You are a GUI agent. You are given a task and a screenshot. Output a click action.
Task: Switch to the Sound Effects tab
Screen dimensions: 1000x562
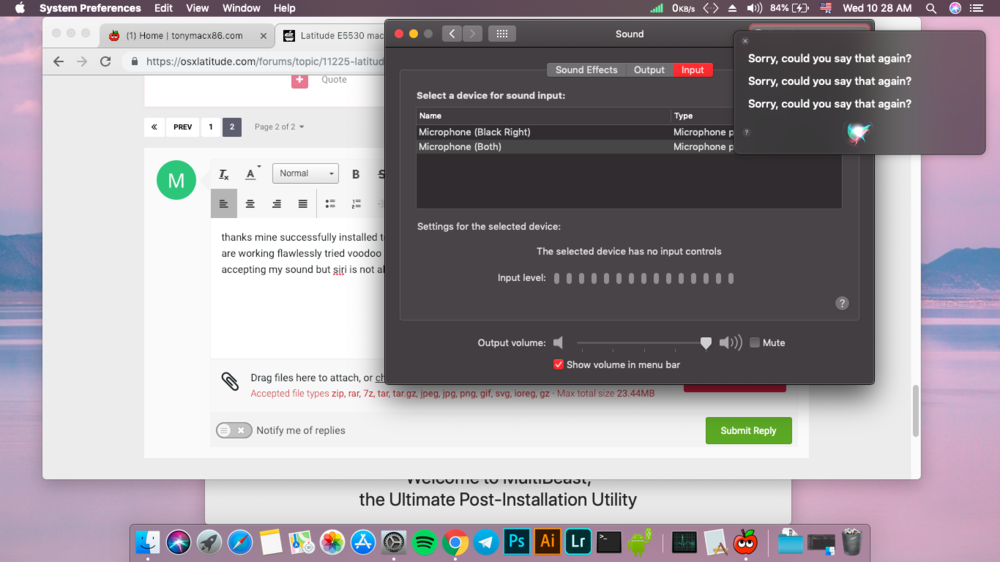pyautogui.click(x=586, y=70)
